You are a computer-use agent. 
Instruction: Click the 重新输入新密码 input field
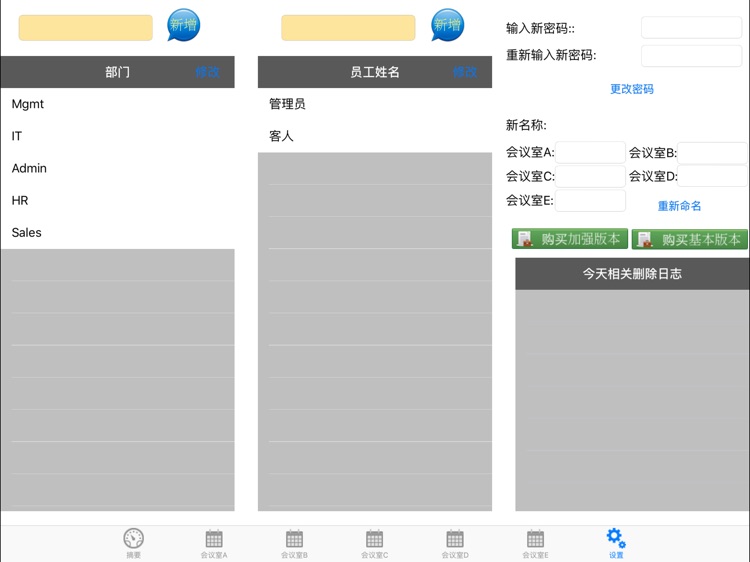coord(692,56)
